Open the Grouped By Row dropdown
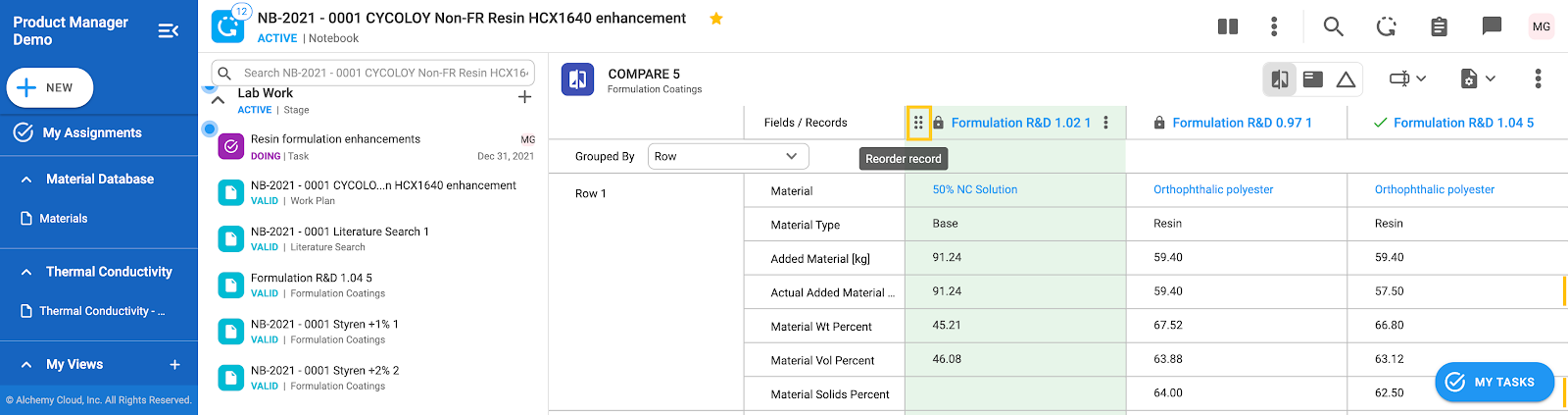This screenshot has width=1568, height=415. click(x=728, y=156)
